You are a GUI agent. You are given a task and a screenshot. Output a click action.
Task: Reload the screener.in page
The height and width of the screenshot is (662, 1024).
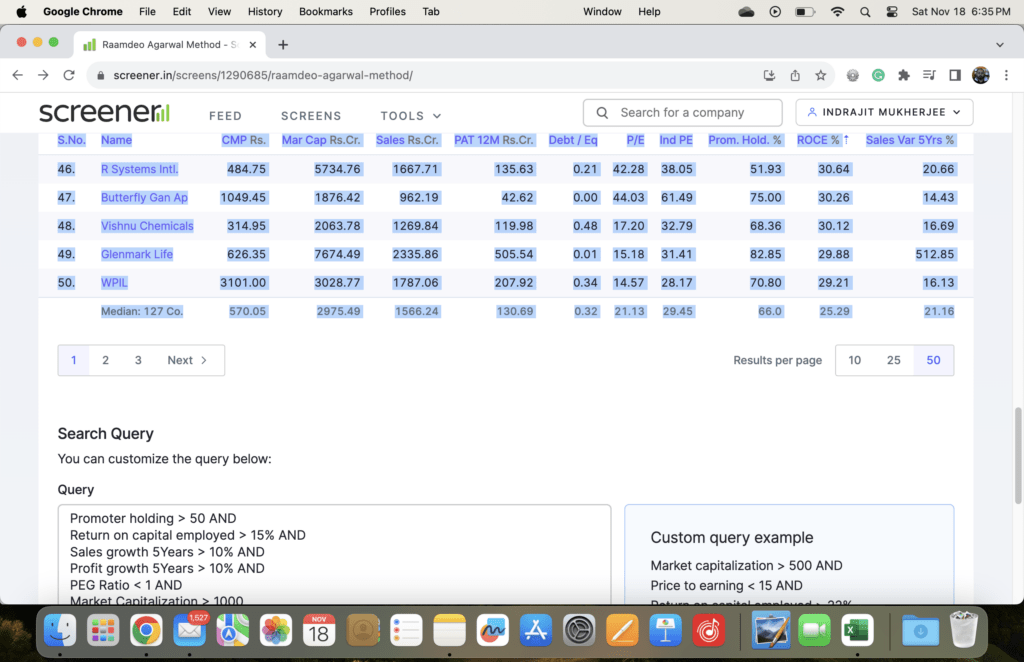tap(69, 75)
